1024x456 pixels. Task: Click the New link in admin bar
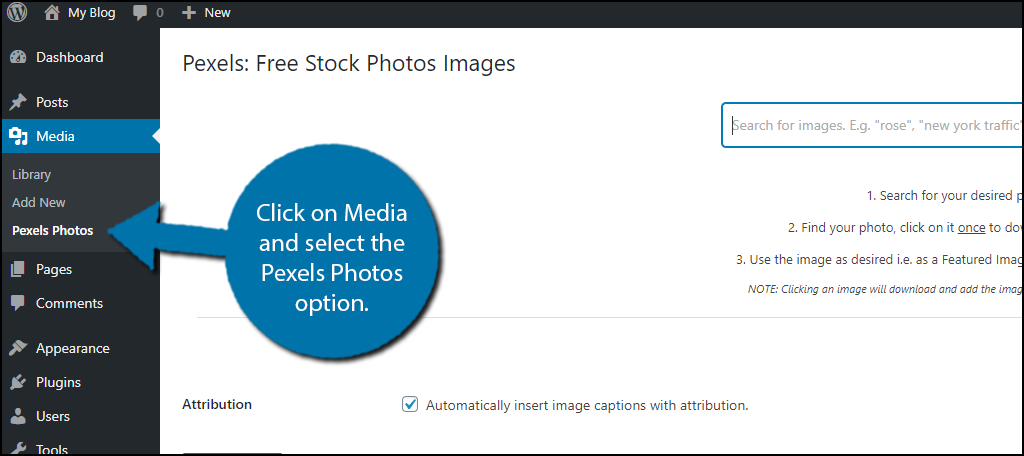(217, 13)
